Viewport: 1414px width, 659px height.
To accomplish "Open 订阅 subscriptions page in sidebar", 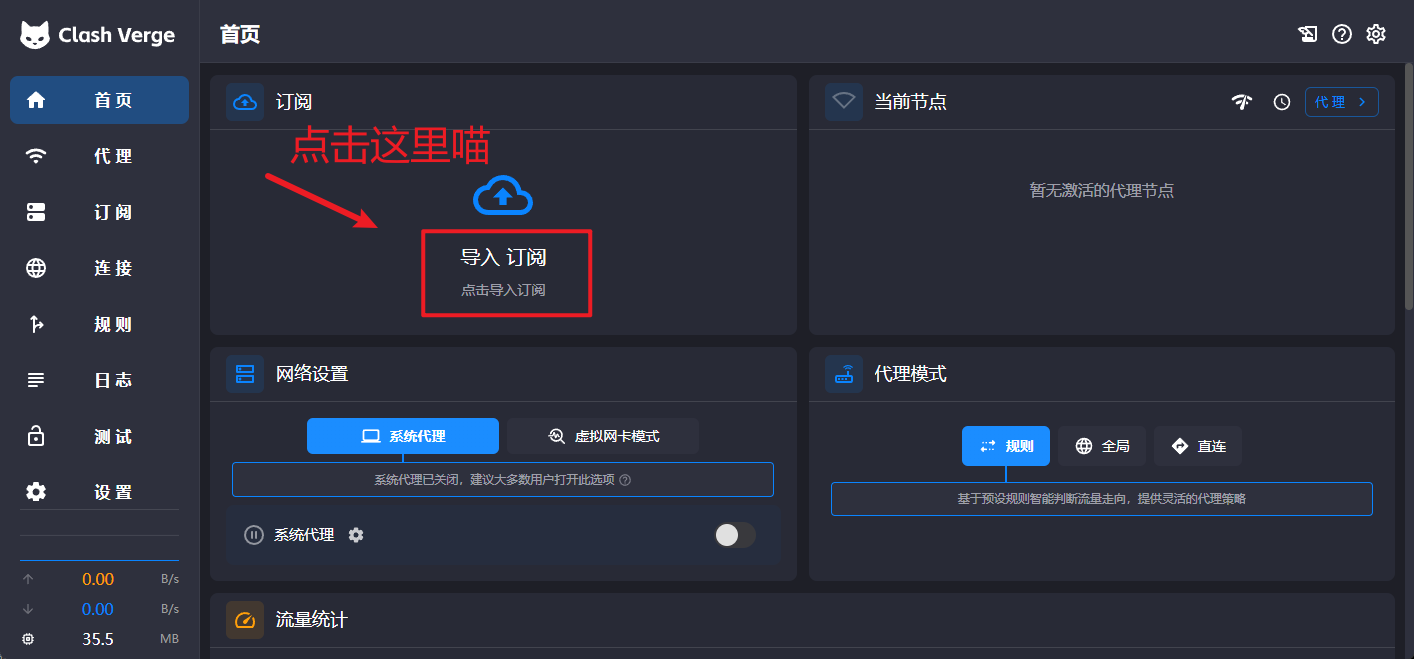I will [99, 212].
